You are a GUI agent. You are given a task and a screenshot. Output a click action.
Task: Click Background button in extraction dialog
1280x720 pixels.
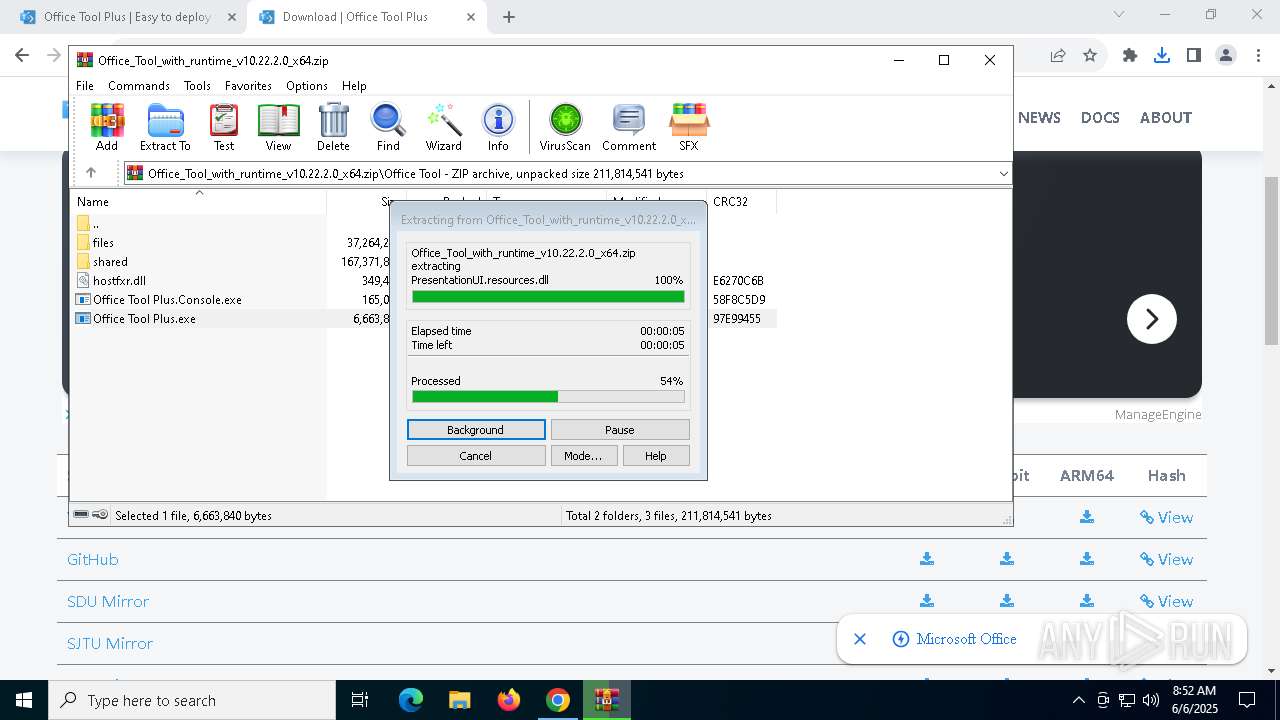pos(476,430)
